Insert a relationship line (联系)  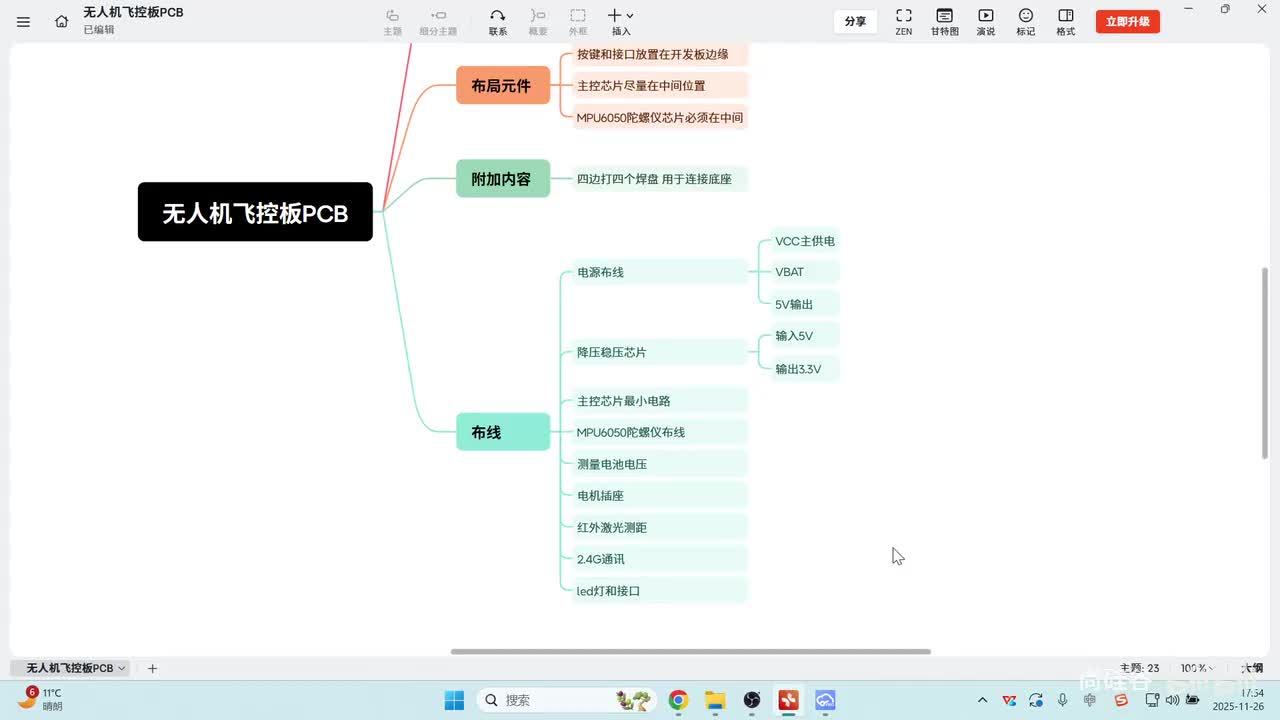(498, 21)
